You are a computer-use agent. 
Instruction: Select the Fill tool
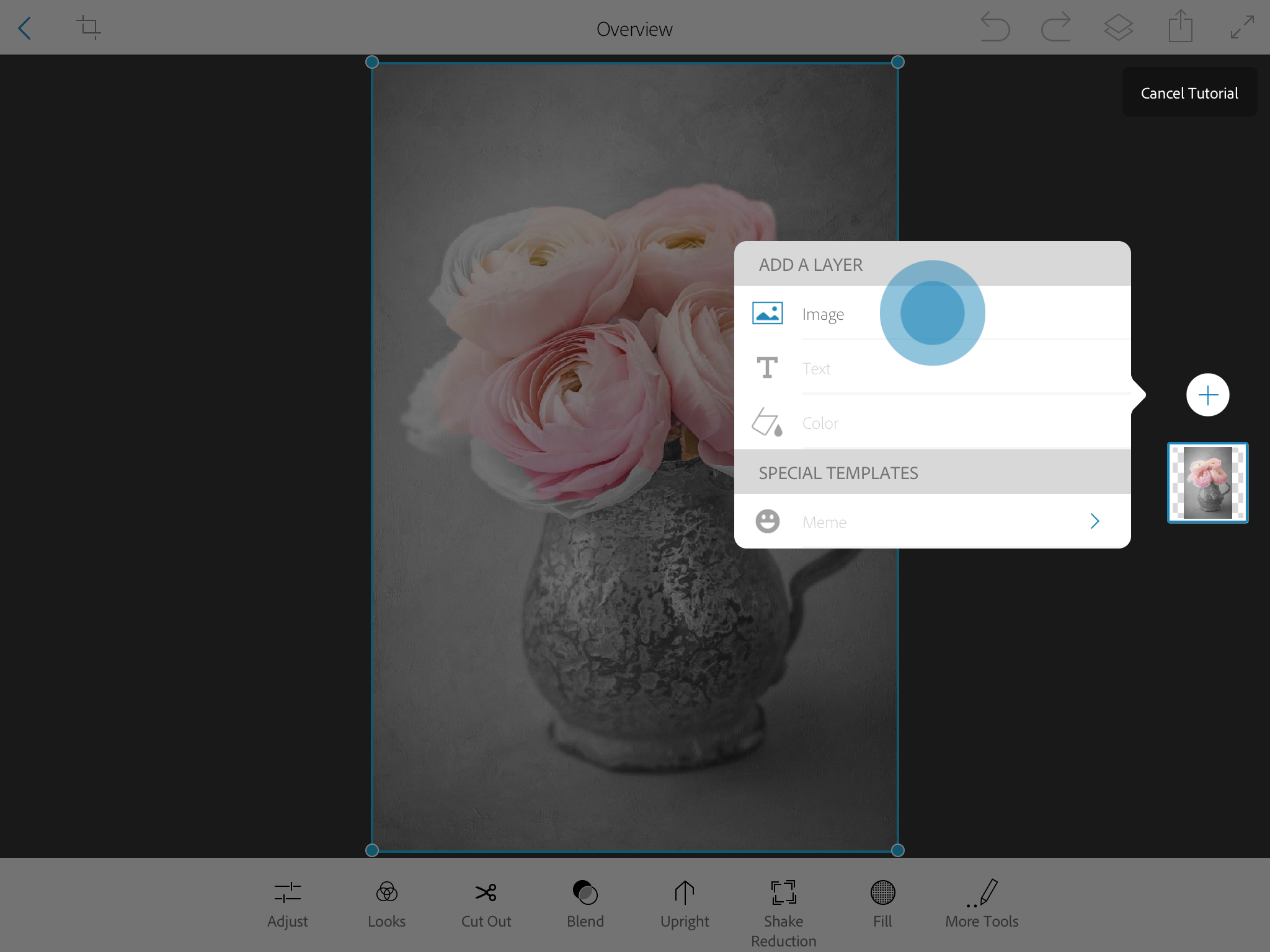(882, 904)
